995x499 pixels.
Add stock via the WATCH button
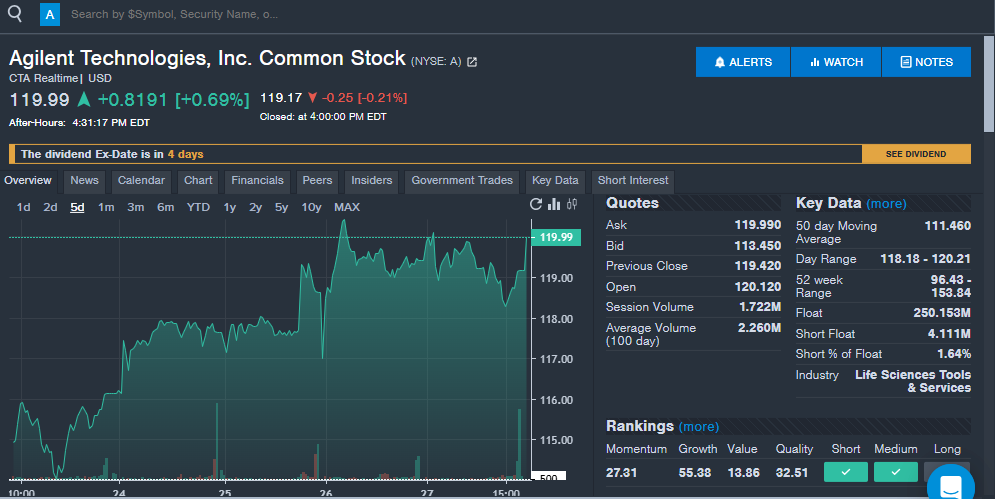click(836, 62)
